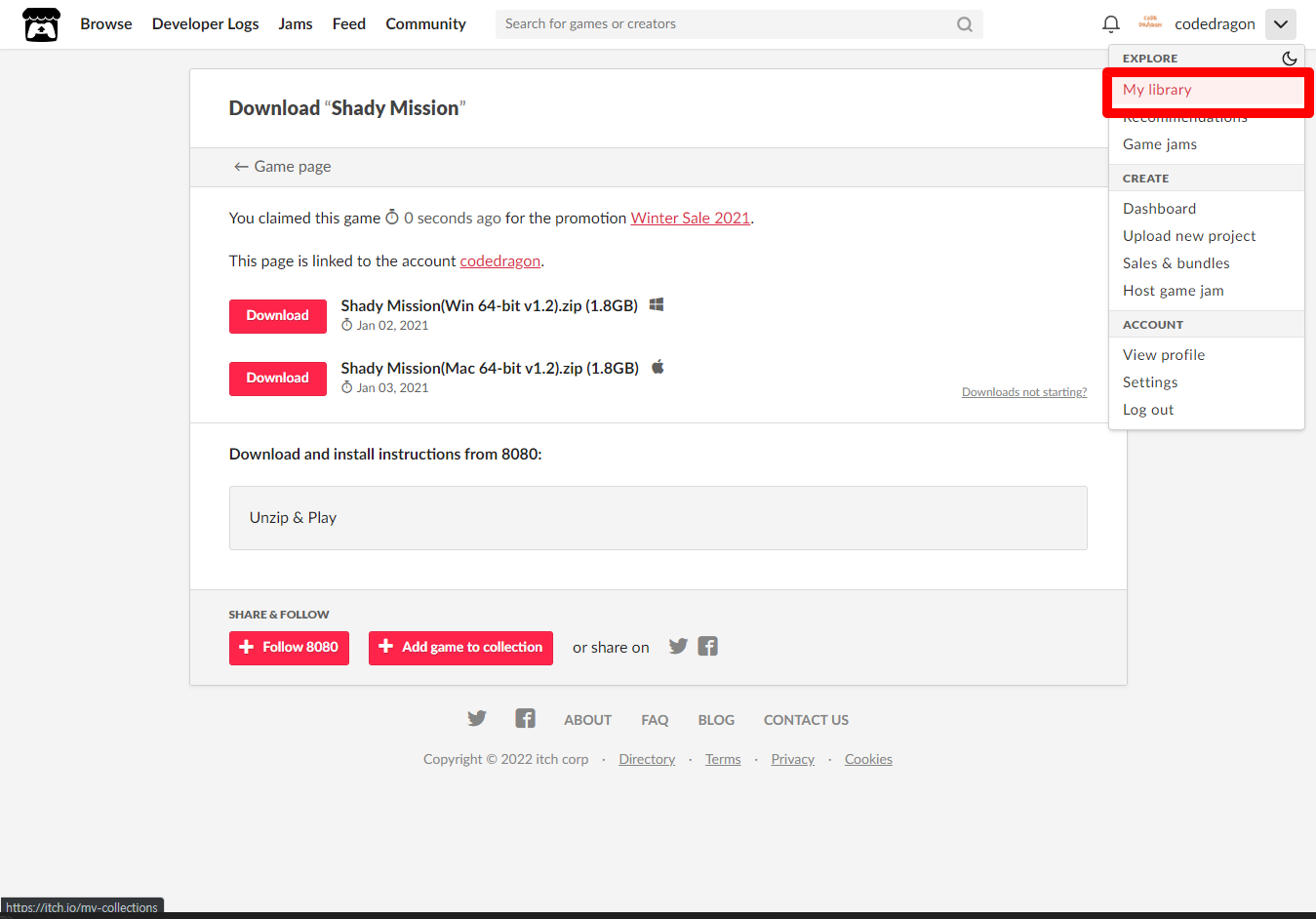Image resolution: width=1316 pixels, height=919 pixels.
Task: Download the Mac 64-bit zip
Action: (x=278, y=379)
